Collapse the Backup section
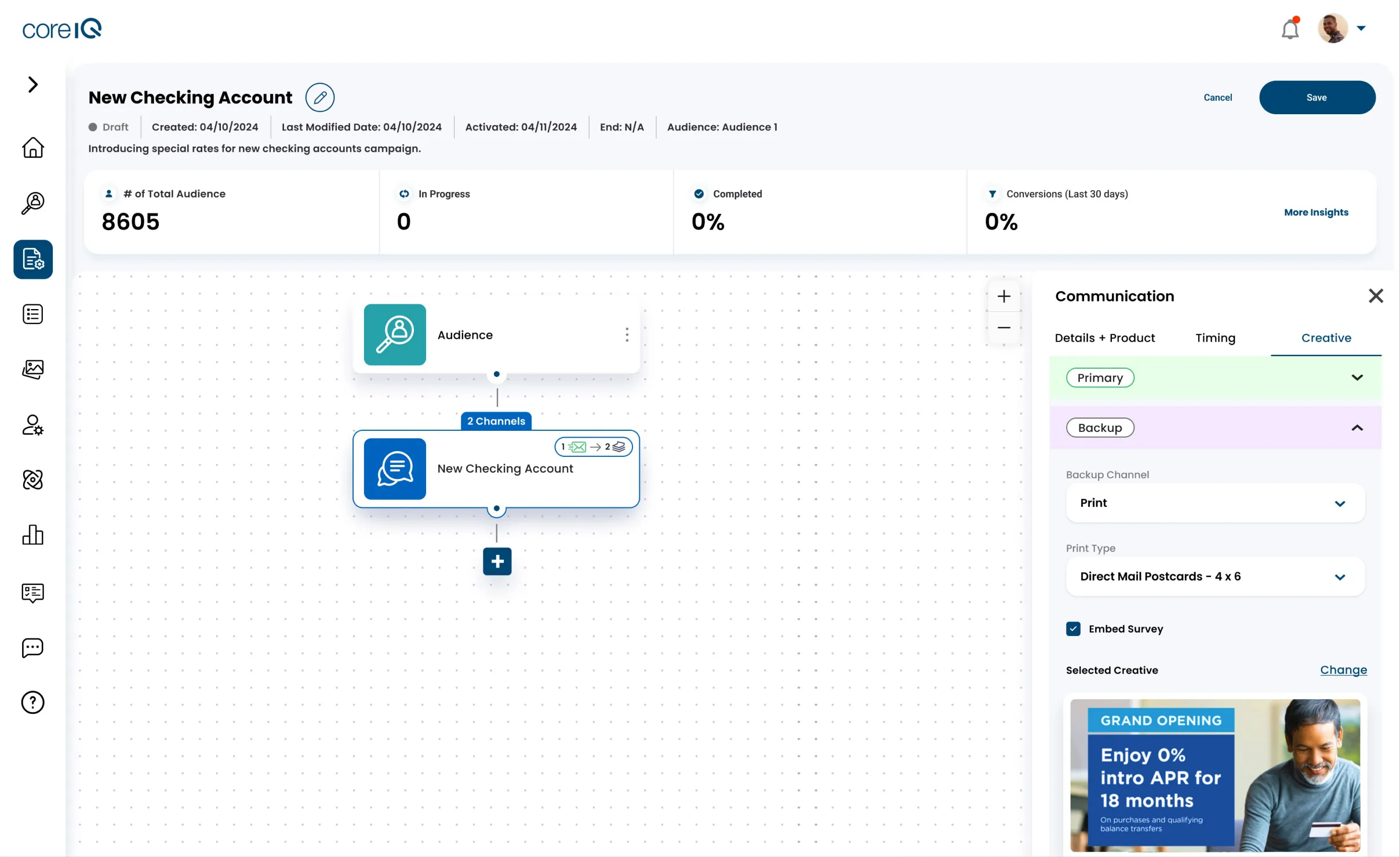Image resolution: width=1400 pixels, height=857 pixels. pyautogui.click(x=1216, y=428)
